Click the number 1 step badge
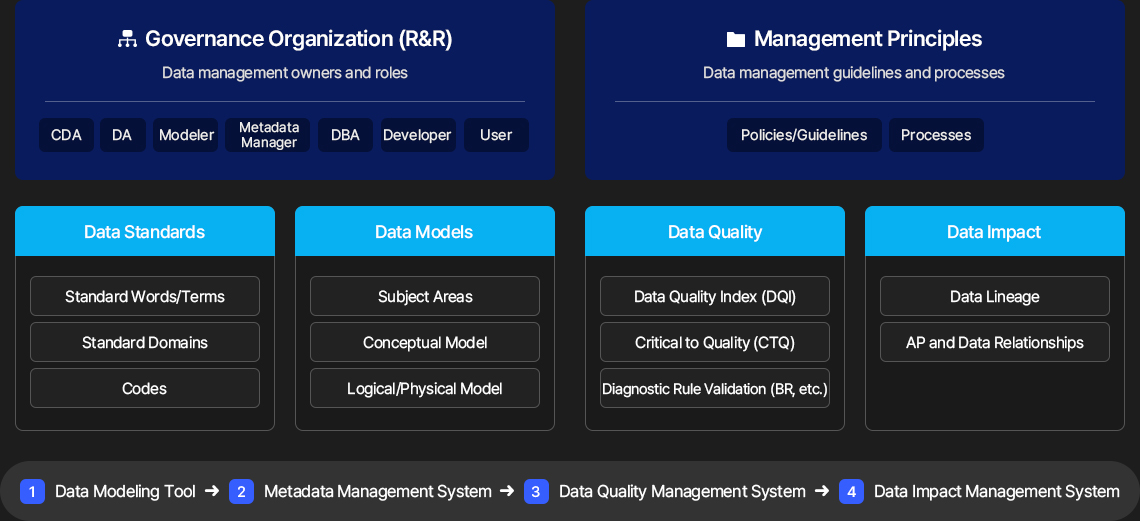1140x521 pixels. [33, 491]
